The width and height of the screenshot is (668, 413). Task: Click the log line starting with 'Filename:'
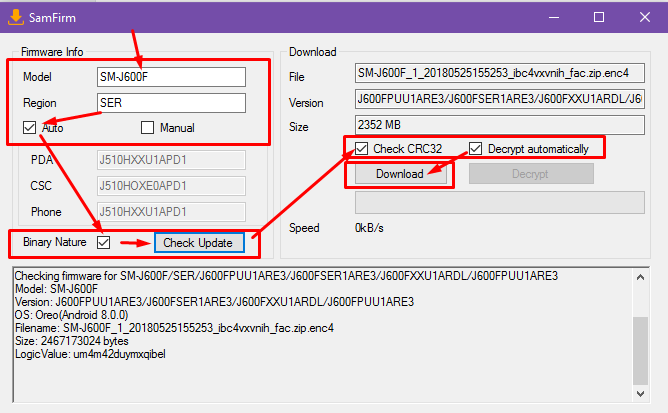[x=174, y=328]
